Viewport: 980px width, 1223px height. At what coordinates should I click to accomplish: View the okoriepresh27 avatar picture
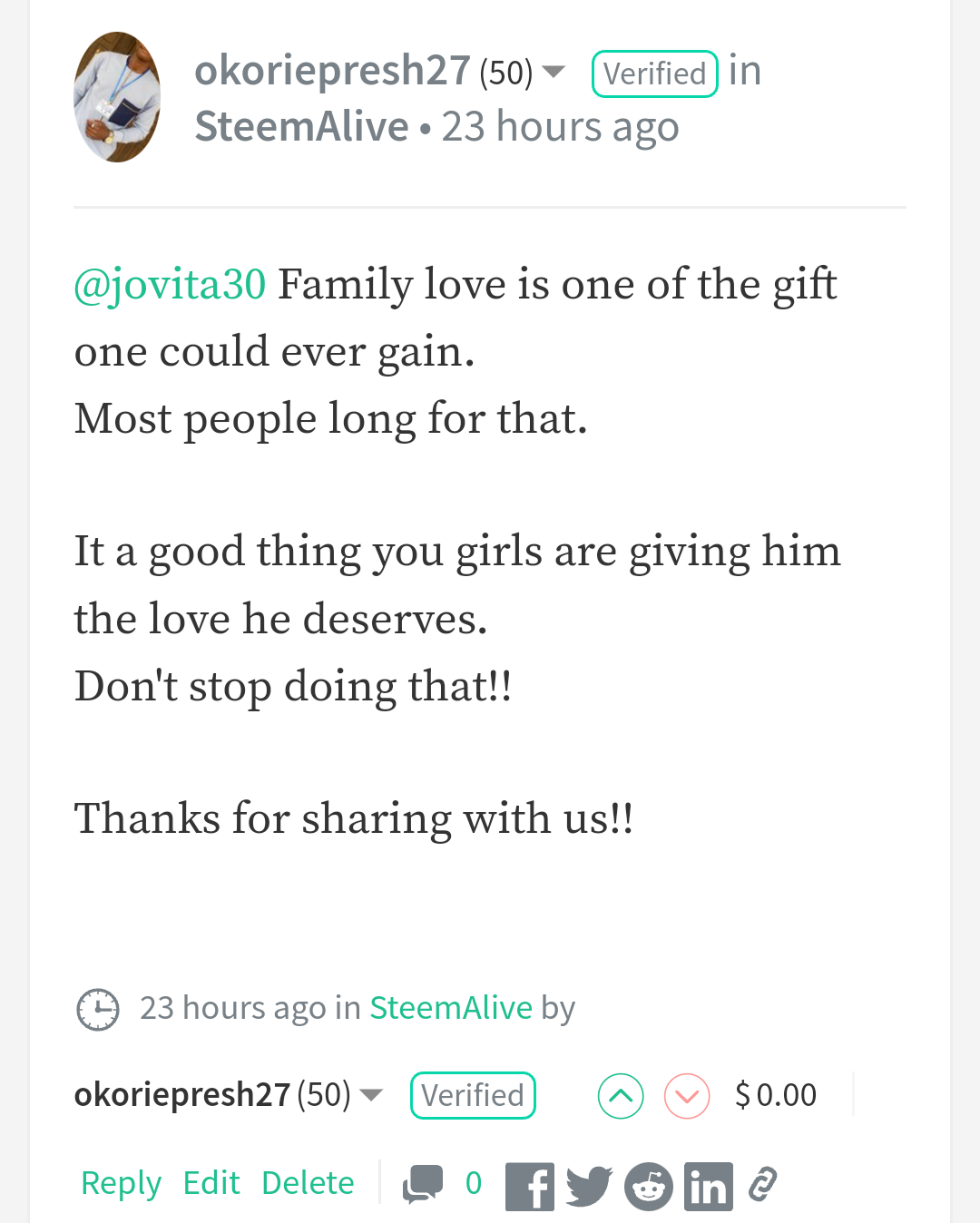click(117, 97)
